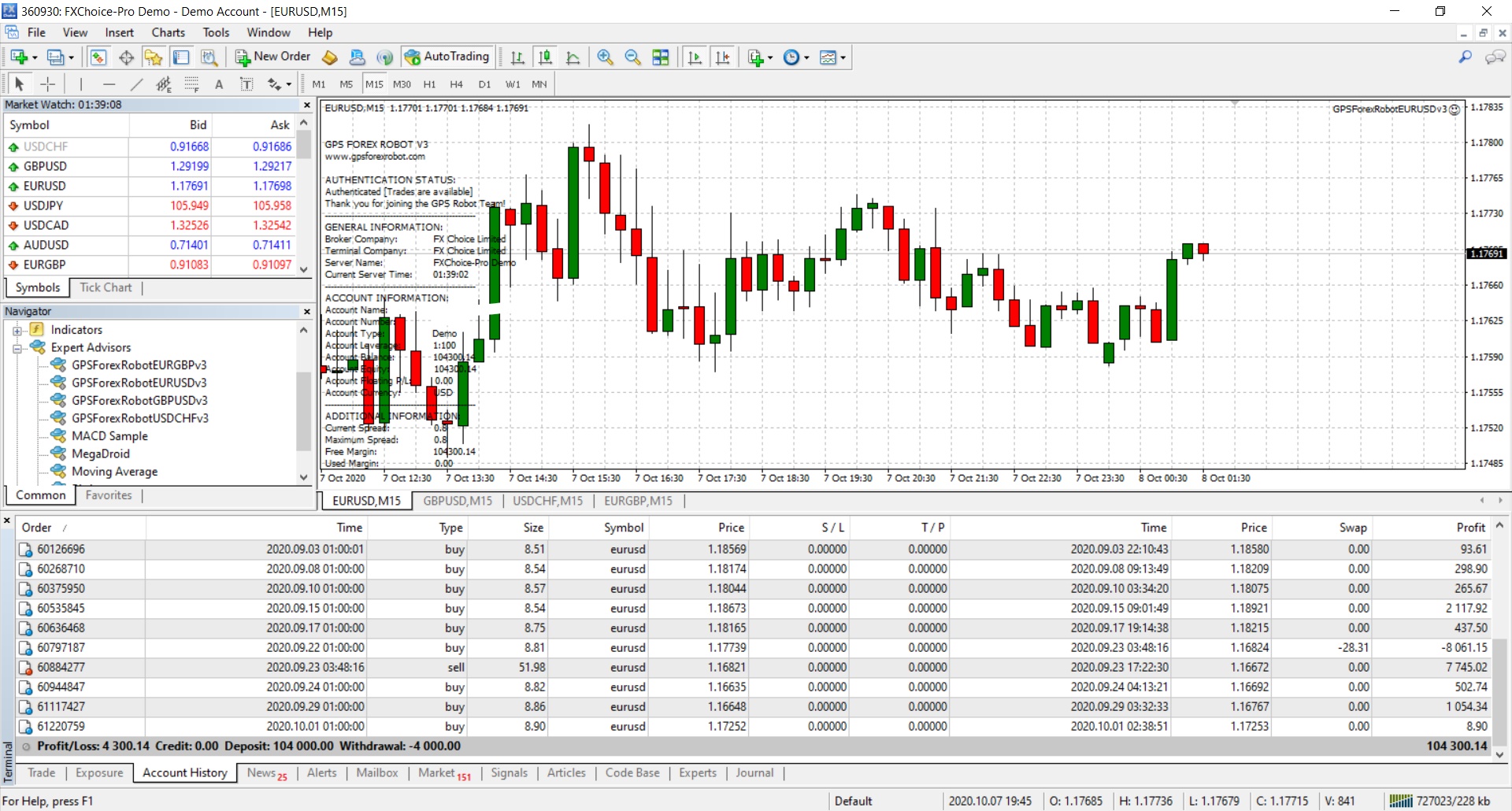Viewport: 1512px width, 811px height.
Task: Switch the chart to Line Chart mode
Action: (573, 57)
